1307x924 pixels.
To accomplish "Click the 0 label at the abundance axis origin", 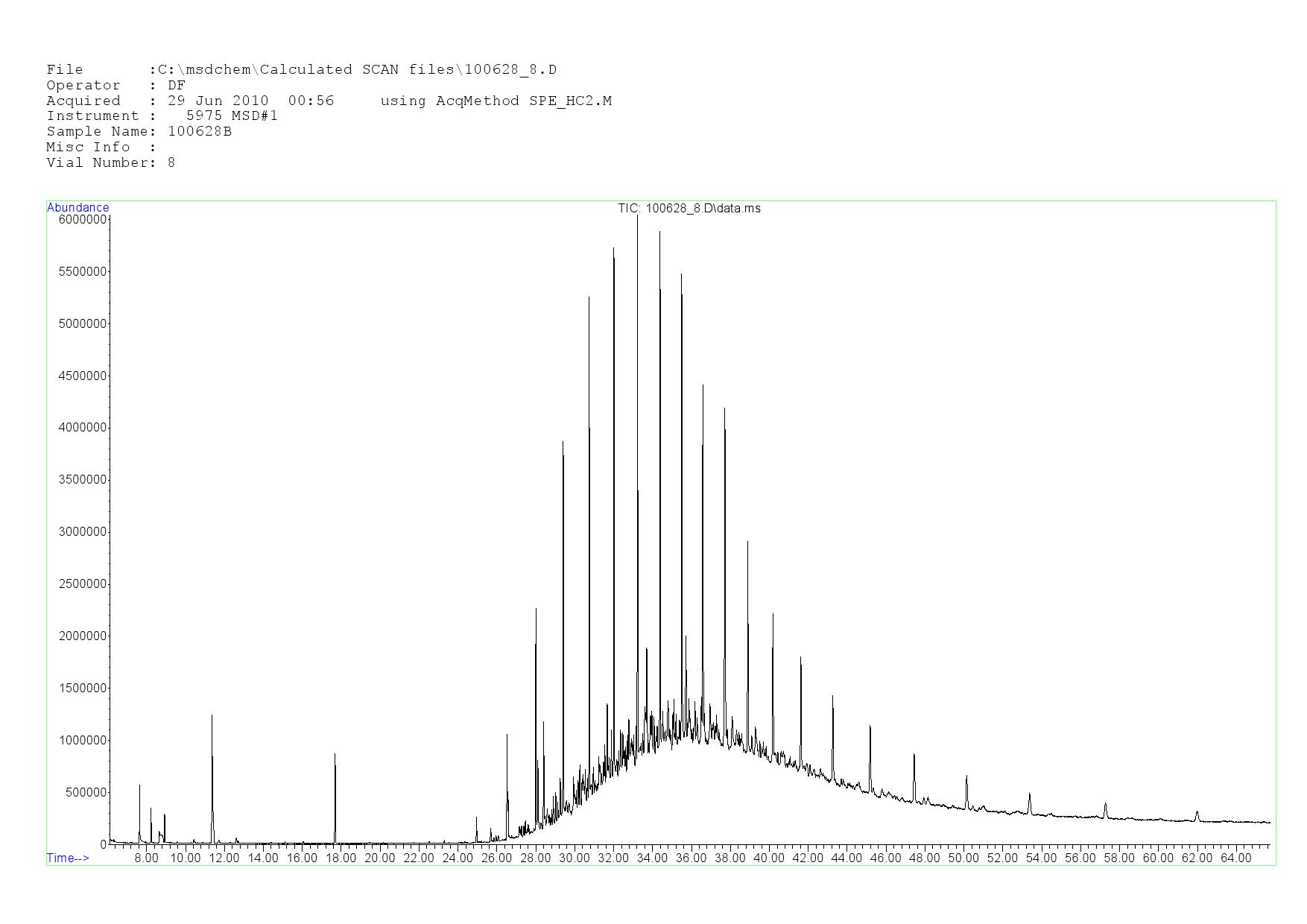I will click(x=104, y=844).
